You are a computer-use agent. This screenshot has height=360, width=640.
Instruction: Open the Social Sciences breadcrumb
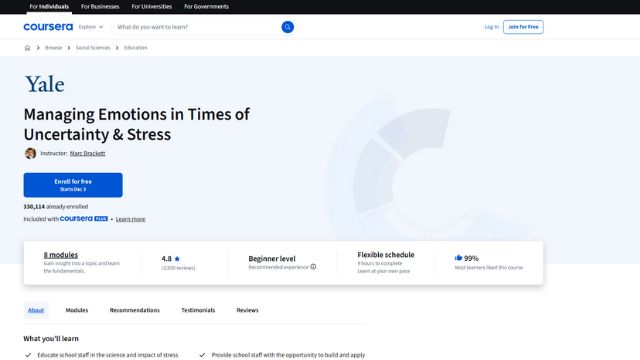93,48
